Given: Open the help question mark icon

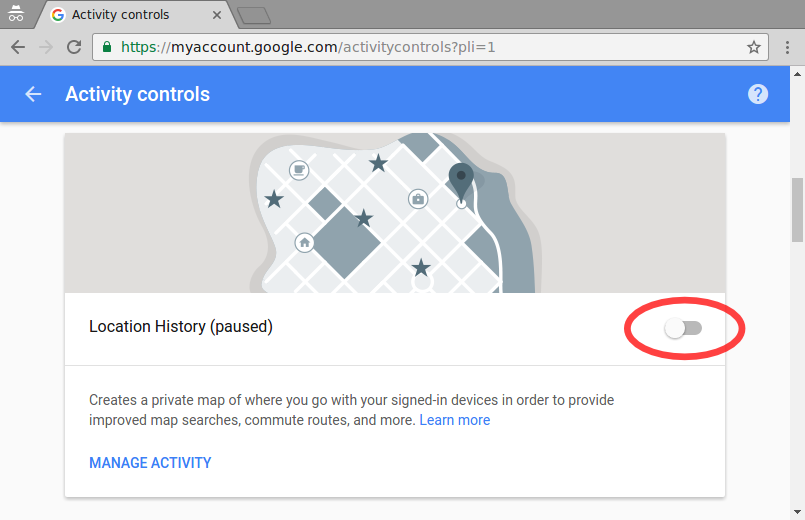Looking at the screenshot, I should point(758,94).
